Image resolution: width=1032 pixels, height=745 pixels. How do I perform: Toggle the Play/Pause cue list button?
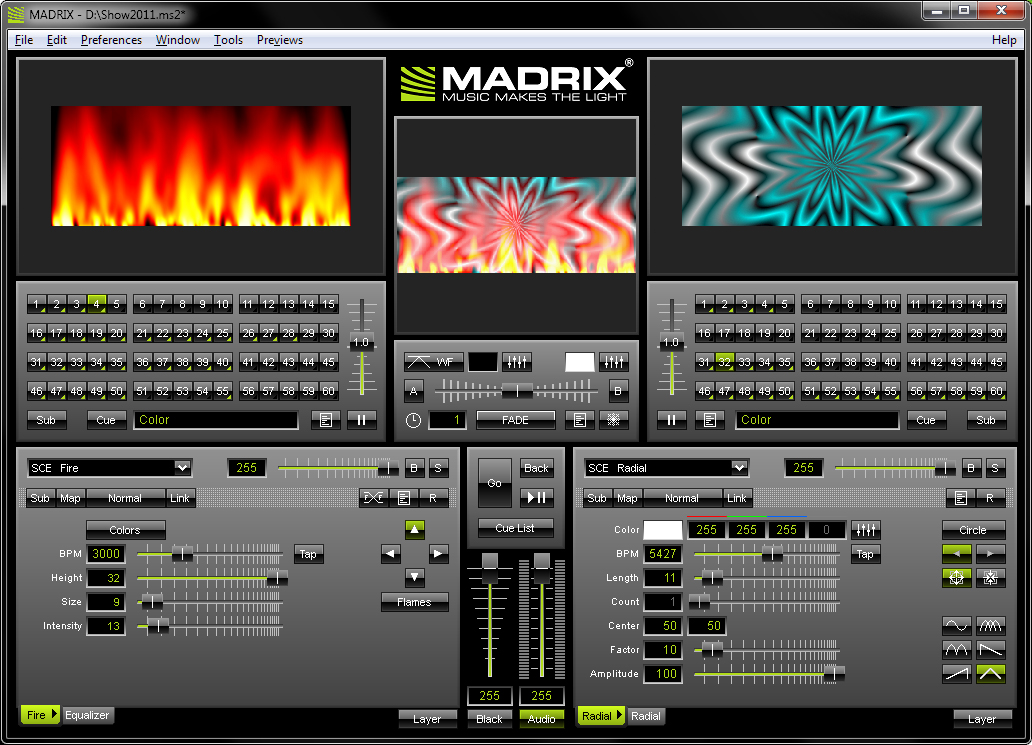pyautogui.click(x=536, y=498)
